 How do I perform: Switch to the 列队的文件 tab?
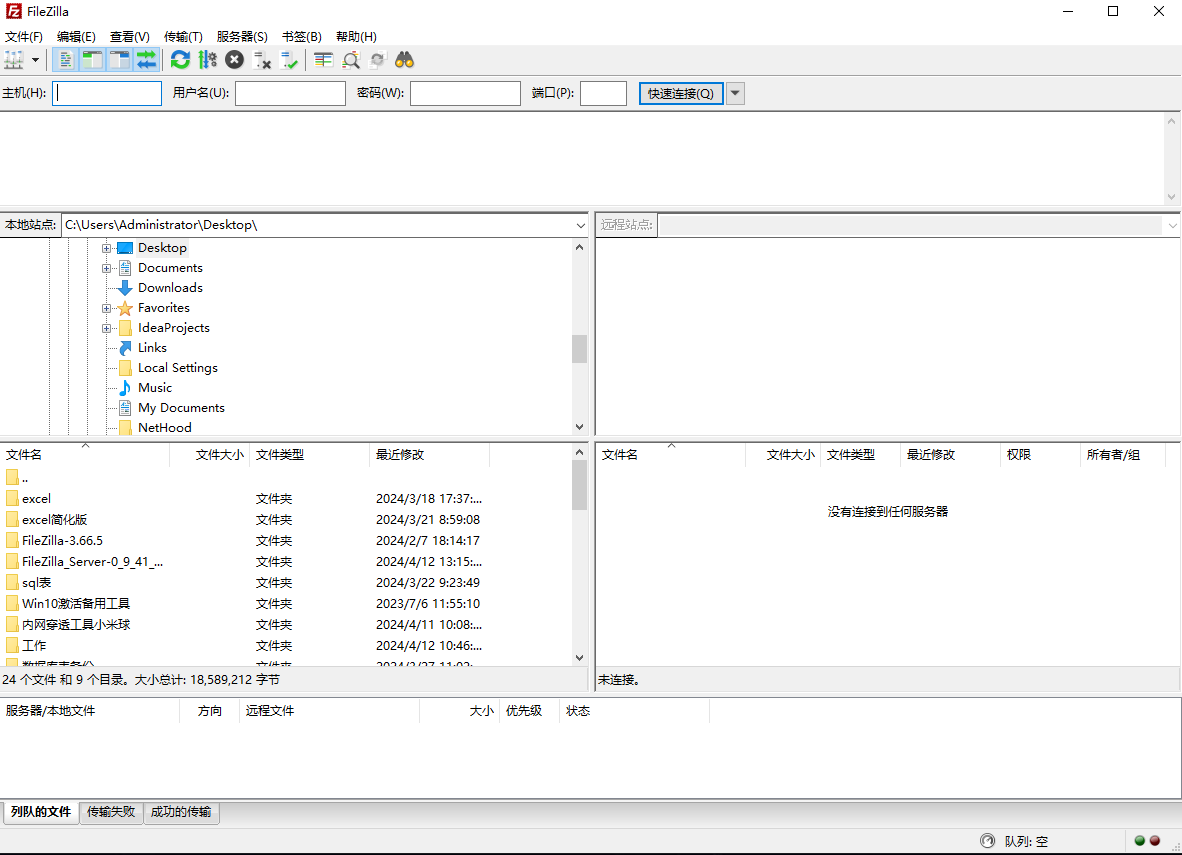click(41, 812)
